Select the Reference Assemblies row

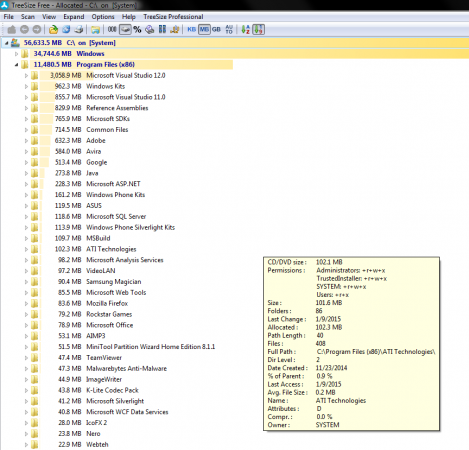point(94,108)
